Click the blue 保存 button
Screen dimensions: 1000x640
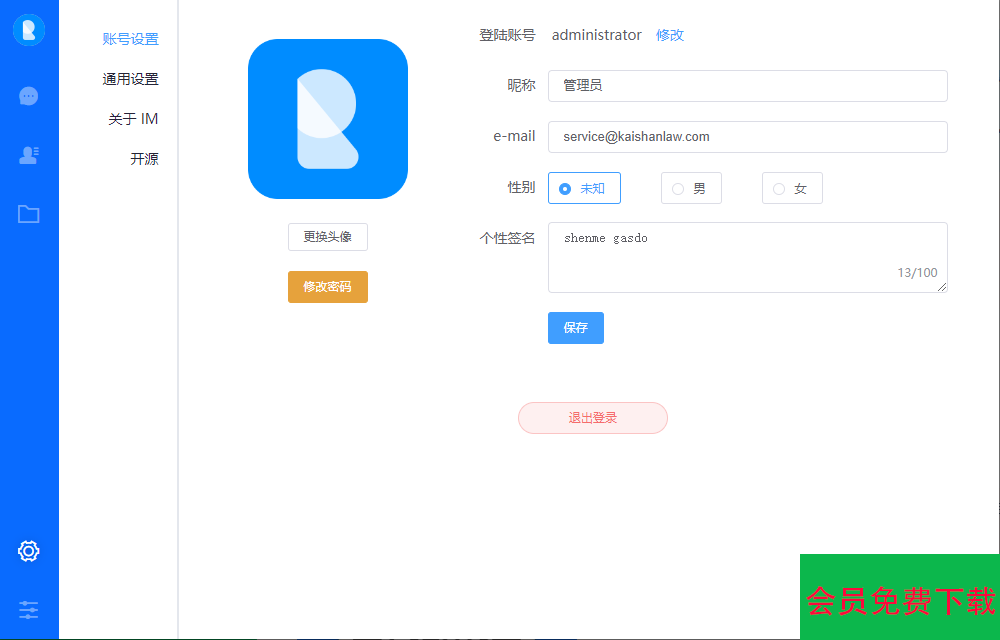pos(576,328)
